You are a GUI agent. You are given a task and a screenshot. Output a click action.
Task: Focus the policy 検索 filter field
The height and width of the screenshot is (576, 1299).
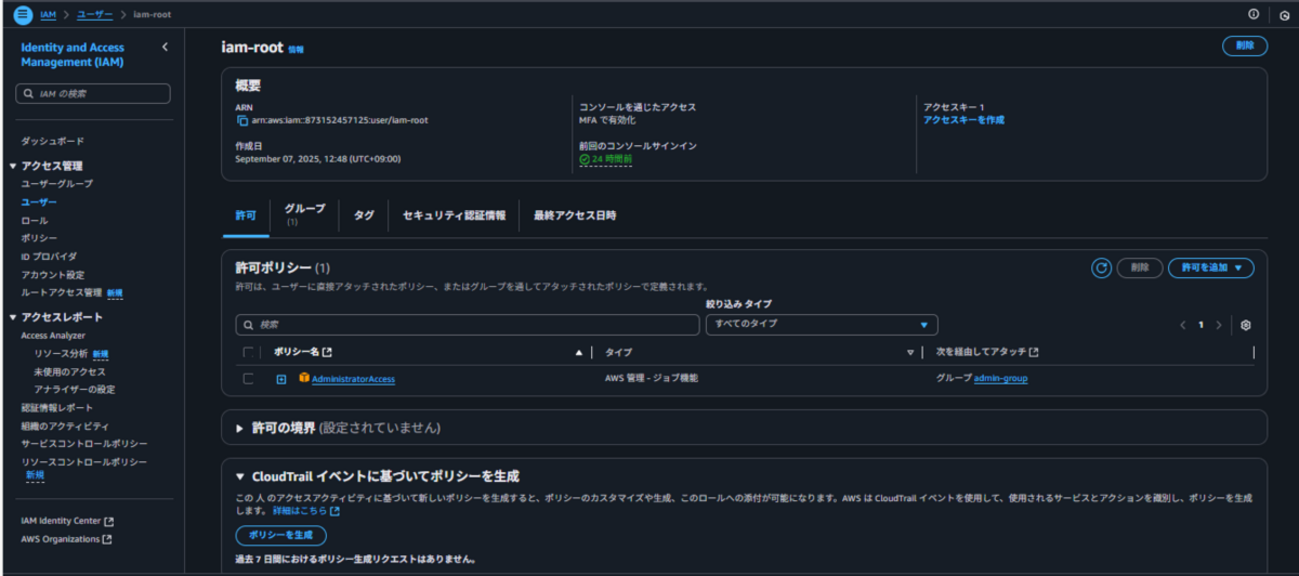[x=468, y=325]
